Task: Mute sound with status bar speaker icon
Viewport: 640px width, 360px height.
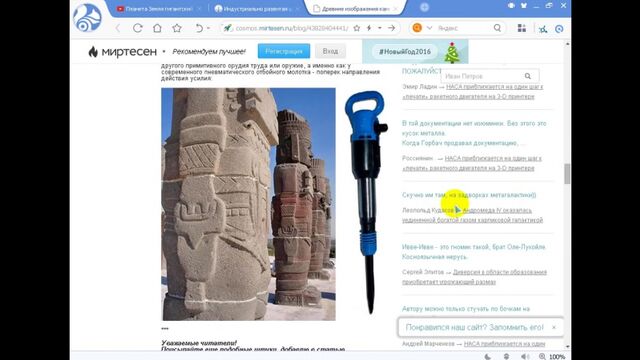Action: pos(524,356)
